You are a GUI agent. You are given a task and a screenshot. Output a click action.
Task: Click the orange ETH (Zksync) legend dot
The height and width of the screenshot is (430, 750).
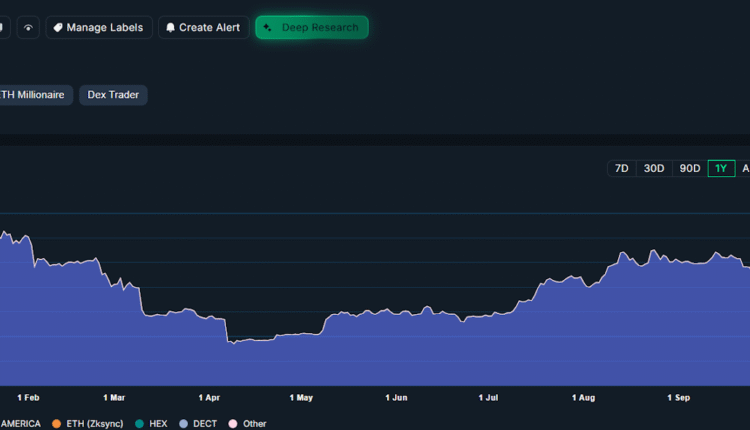coord(56,424)
